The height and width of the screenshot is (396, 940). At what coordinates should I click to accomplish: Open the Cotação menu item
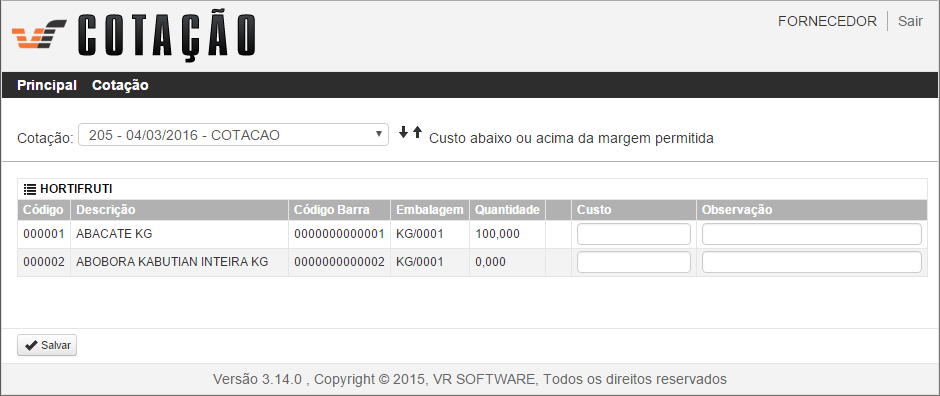120,85
